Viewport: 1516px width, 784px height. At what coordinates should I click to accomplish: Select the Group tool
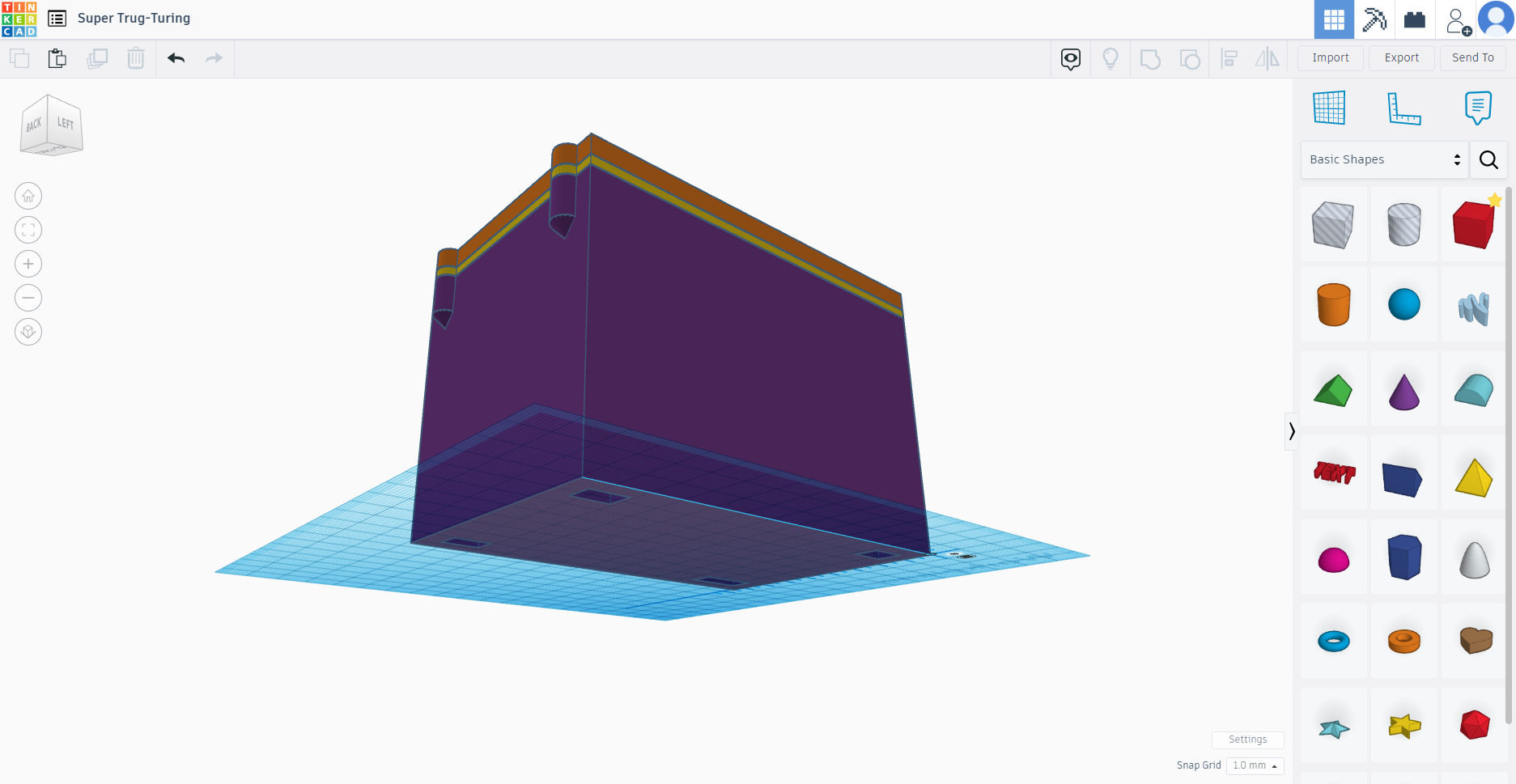click(1150, 58)
